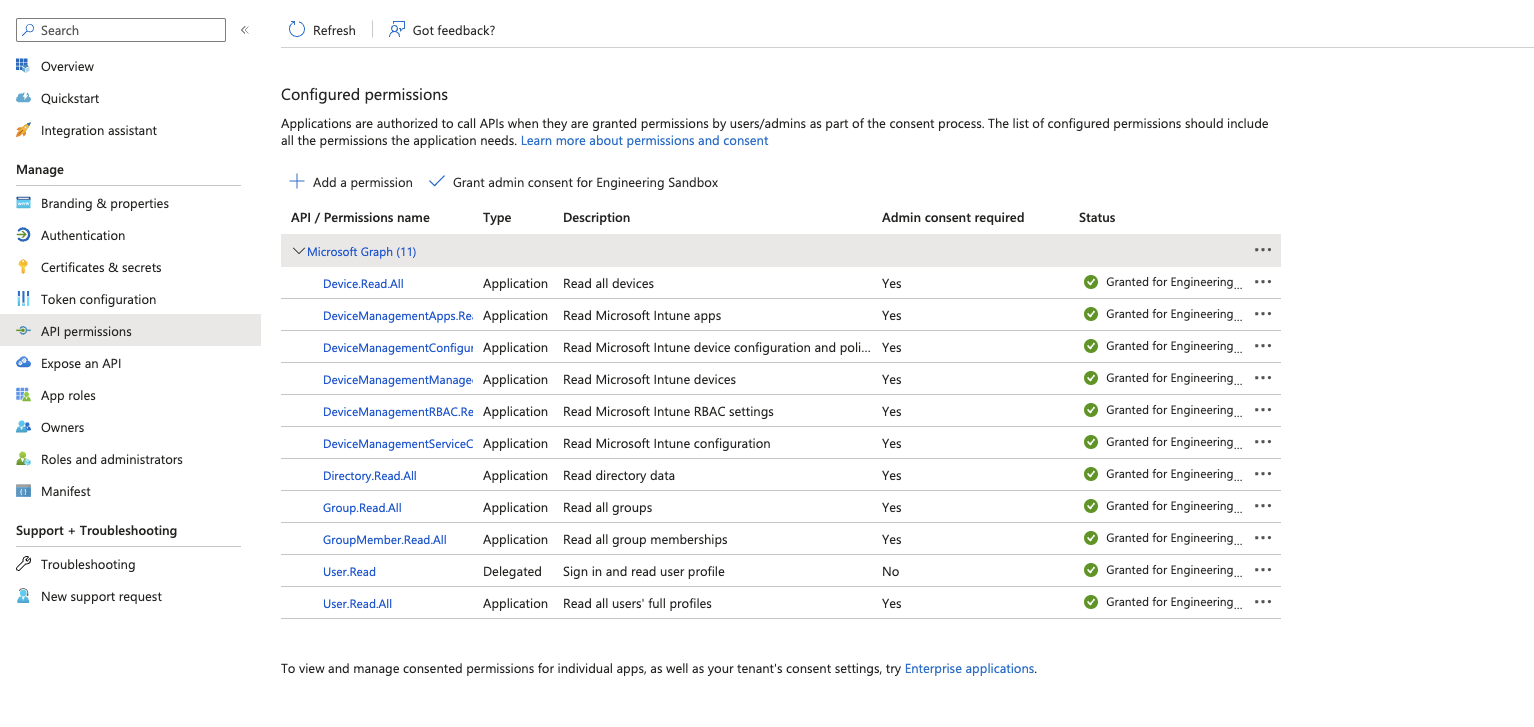Viewport: 1534px width, 727px height.
Task: Click the Branding & properties icon
Action: (23, 203)
